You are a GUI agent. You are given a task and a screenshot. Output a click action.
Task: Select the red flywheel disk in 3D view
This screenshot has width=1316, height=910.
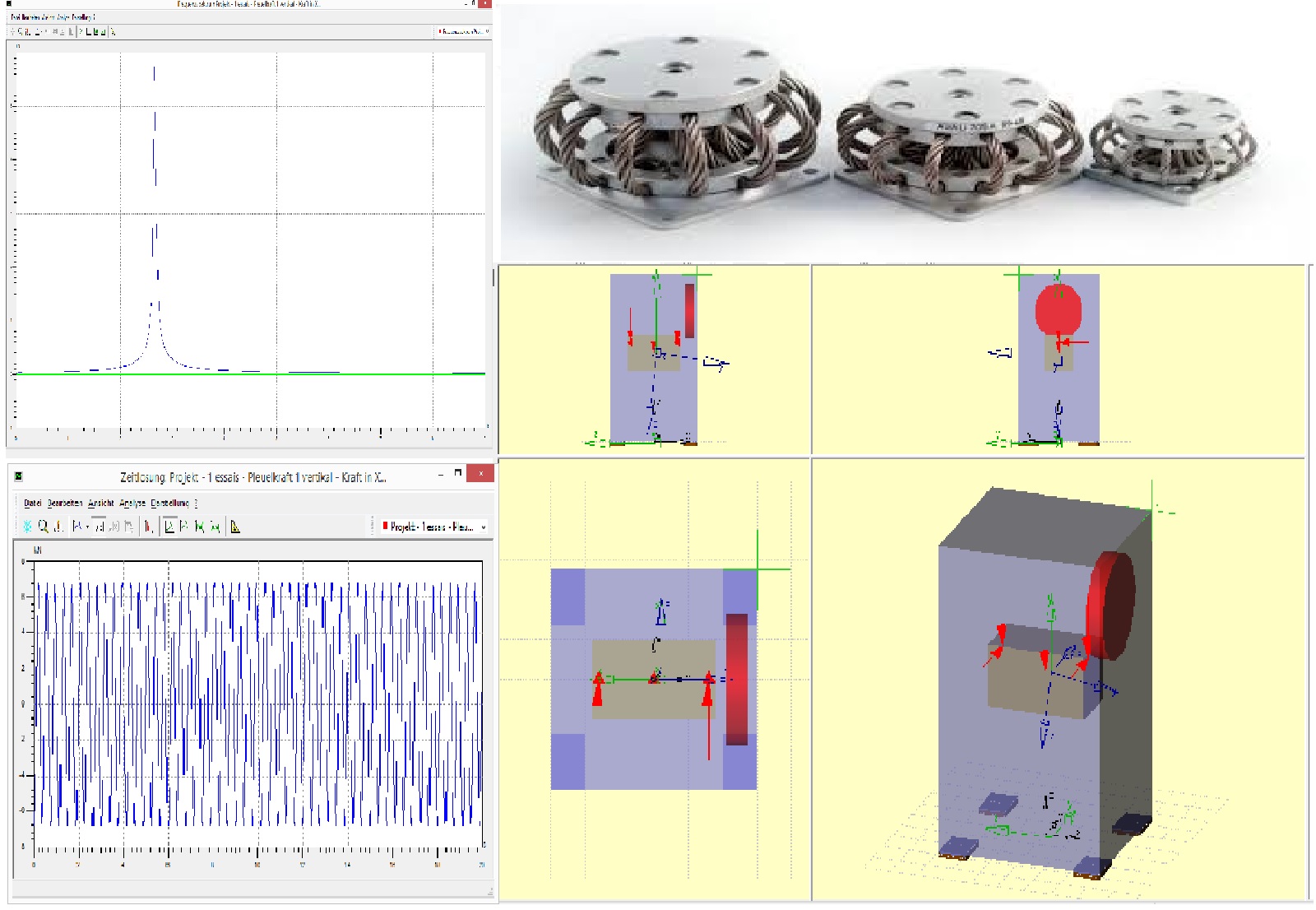pyautogui.click(x=1112, y=605)
